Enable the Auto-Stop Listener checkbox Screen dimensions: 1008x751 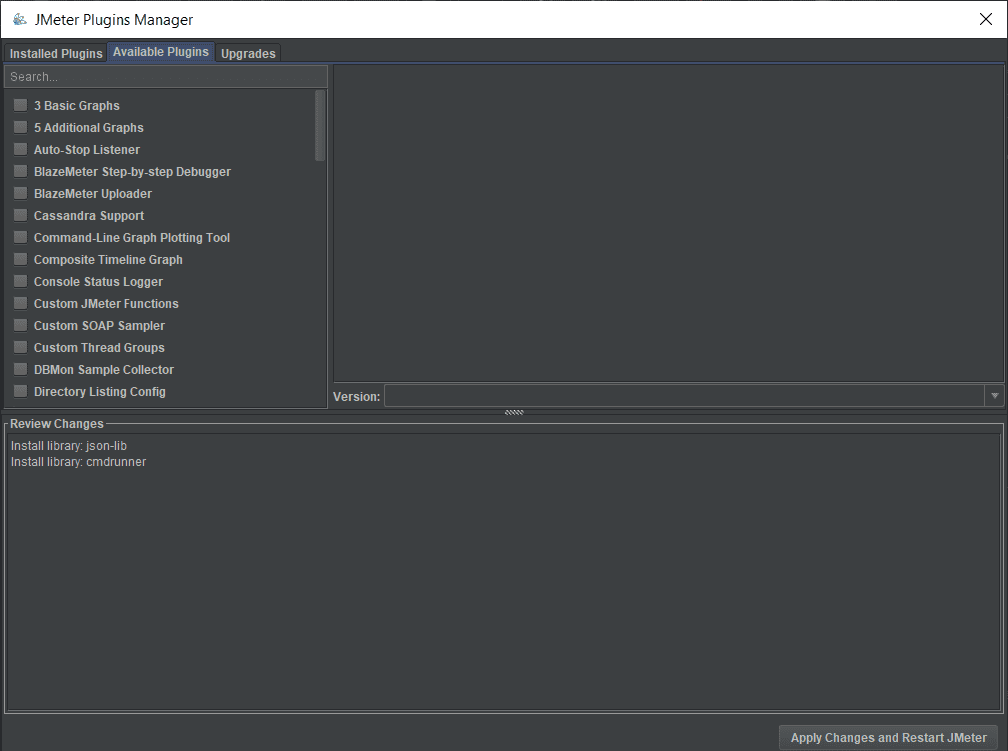click(x=21, y=149)
